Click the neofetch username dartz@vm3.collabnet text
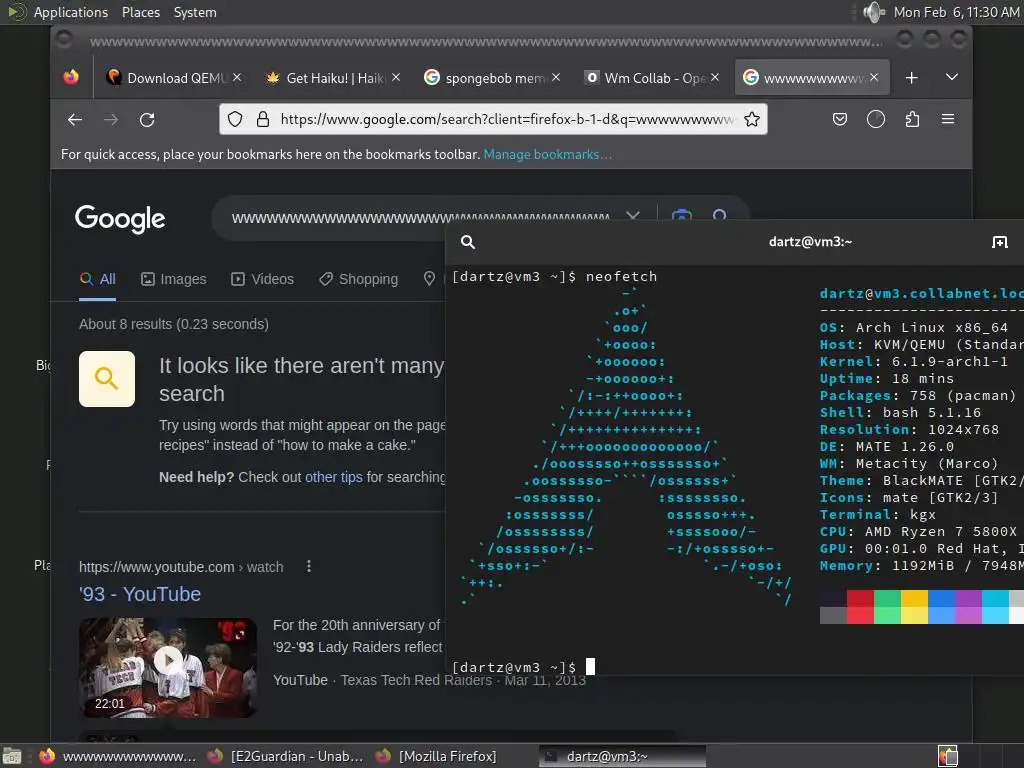 point(921,294)
